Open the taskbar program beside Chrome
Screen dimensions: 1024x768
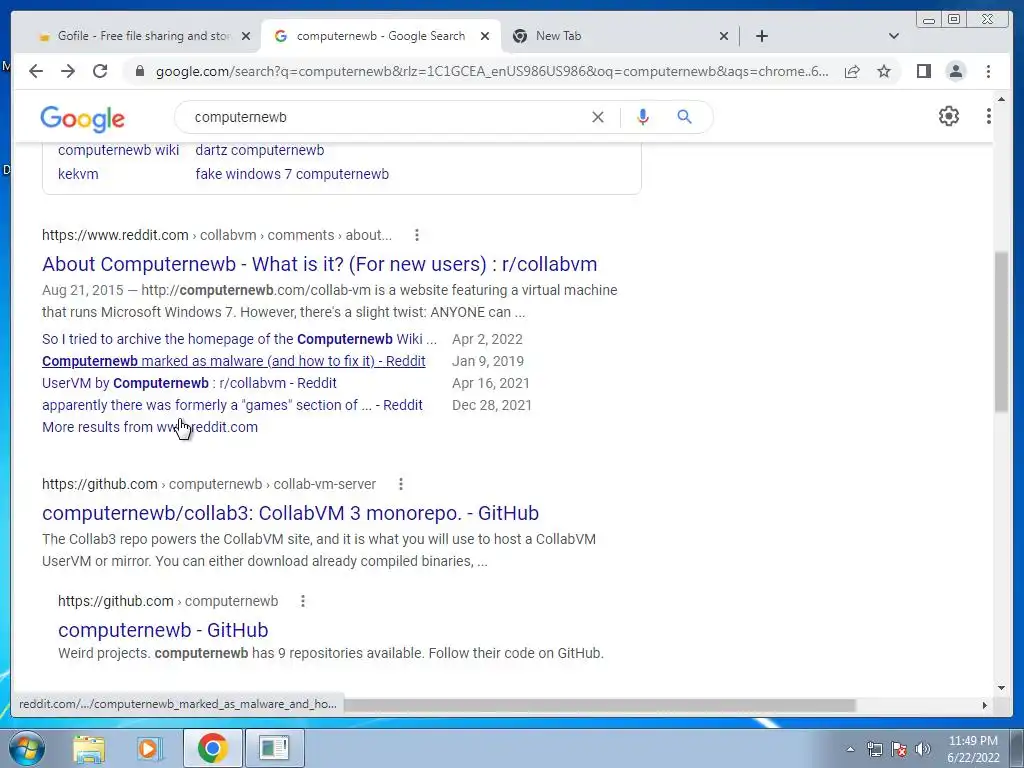(274, 748)
